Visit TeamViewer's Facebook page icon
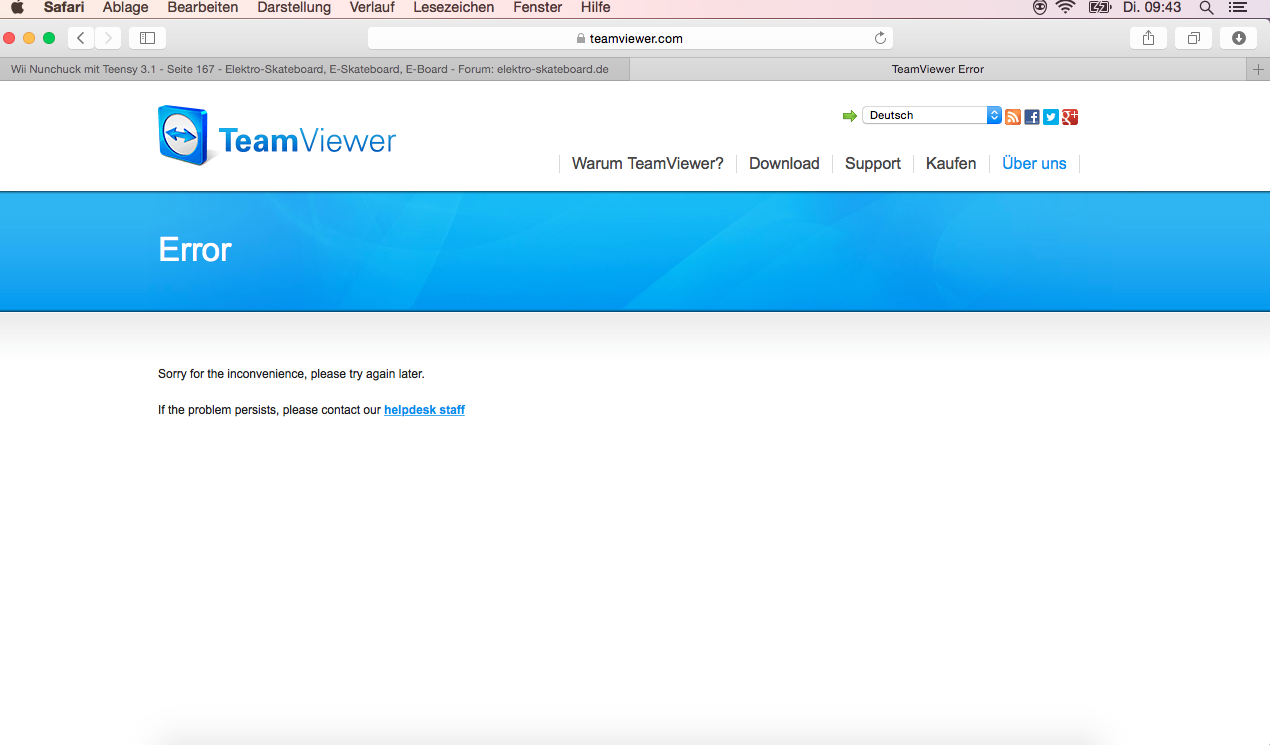1270x745 pixels. pos(1032,116)
